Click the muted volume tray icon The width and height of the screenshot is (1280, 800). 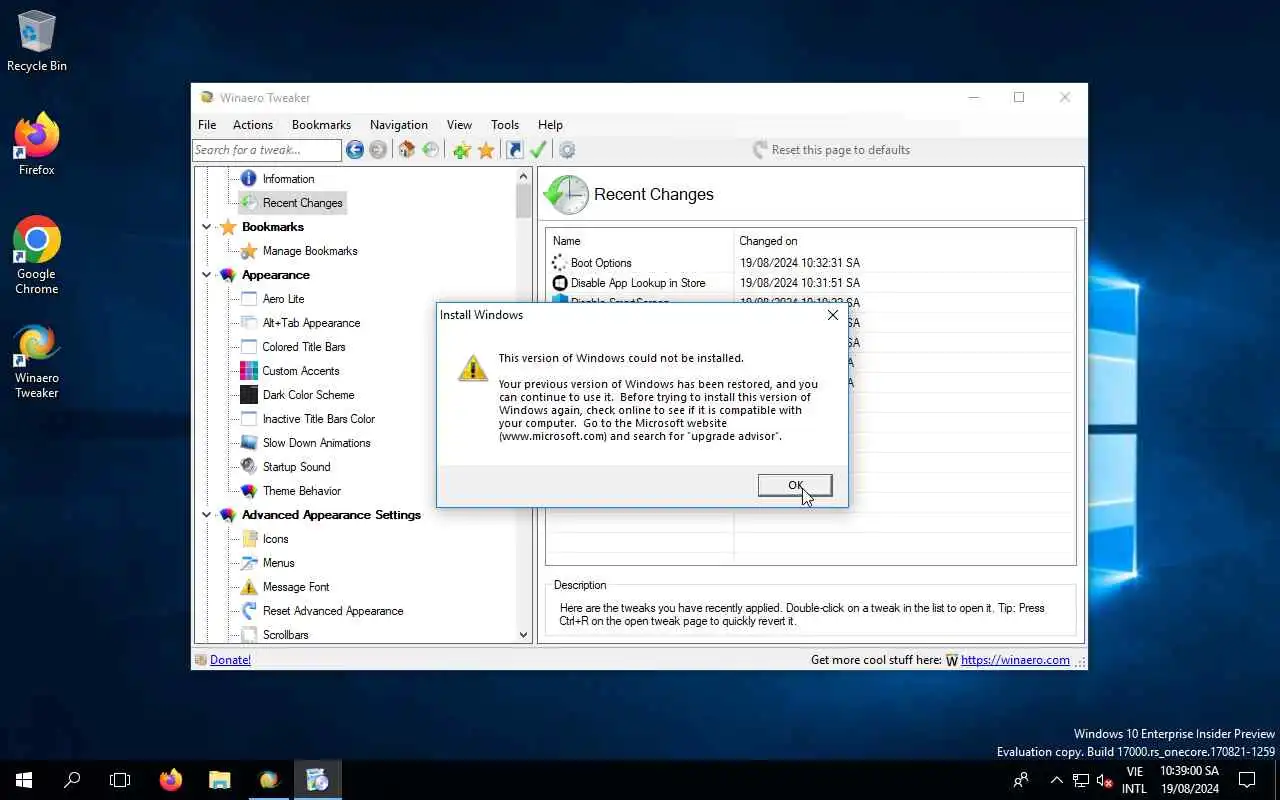(1105, 780)
